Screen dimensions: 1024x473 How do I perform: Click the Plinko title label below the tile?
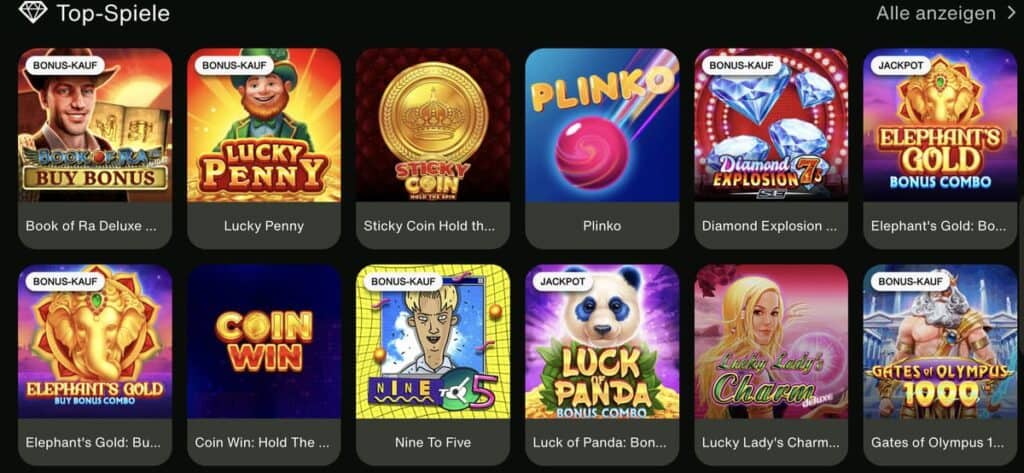pos(602,226)
